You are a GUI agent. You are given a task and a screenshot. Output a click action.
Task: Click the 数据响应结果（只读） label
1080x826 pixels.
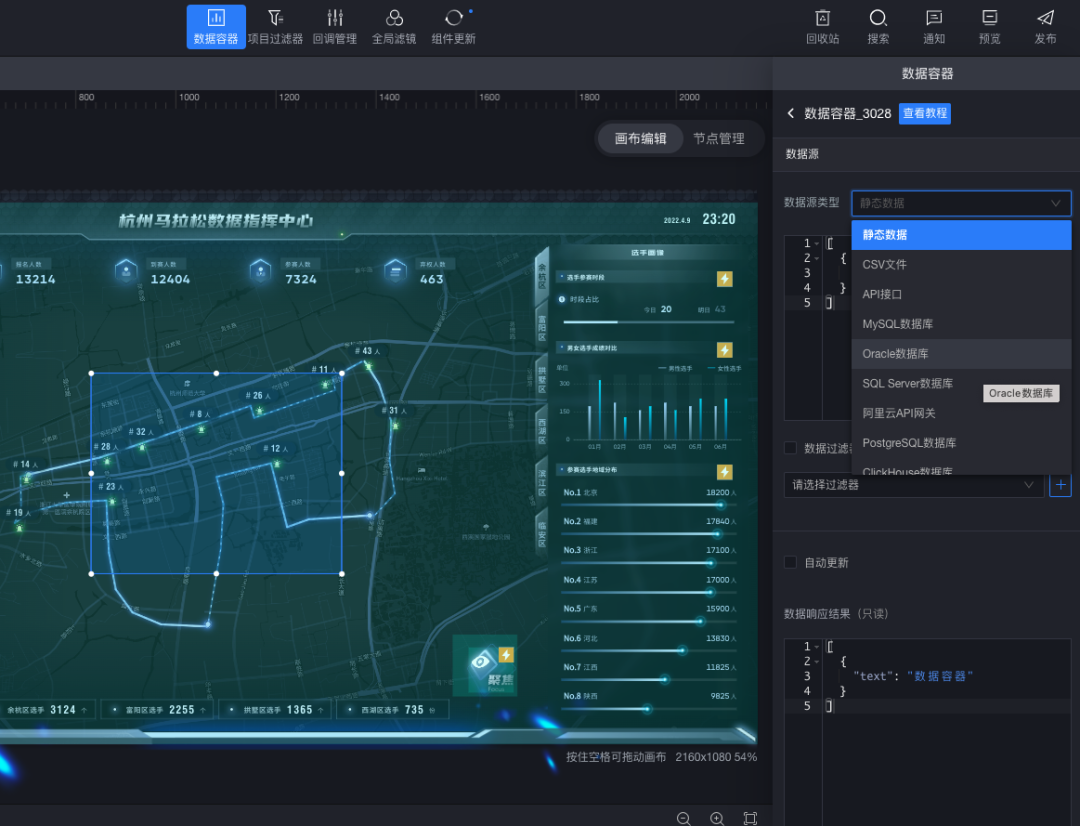836,614
